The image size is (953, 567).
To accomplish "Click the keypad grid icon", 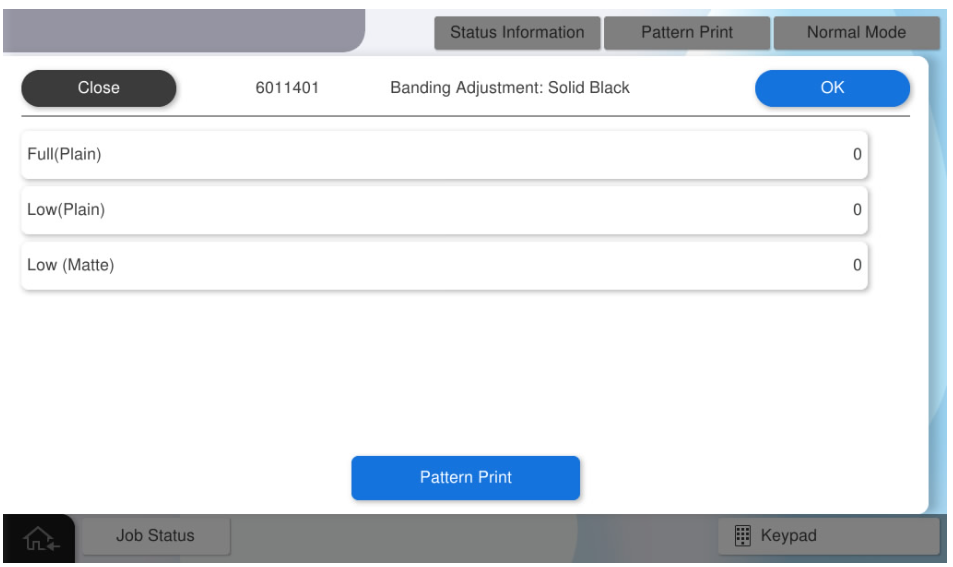I will [742, 536].
